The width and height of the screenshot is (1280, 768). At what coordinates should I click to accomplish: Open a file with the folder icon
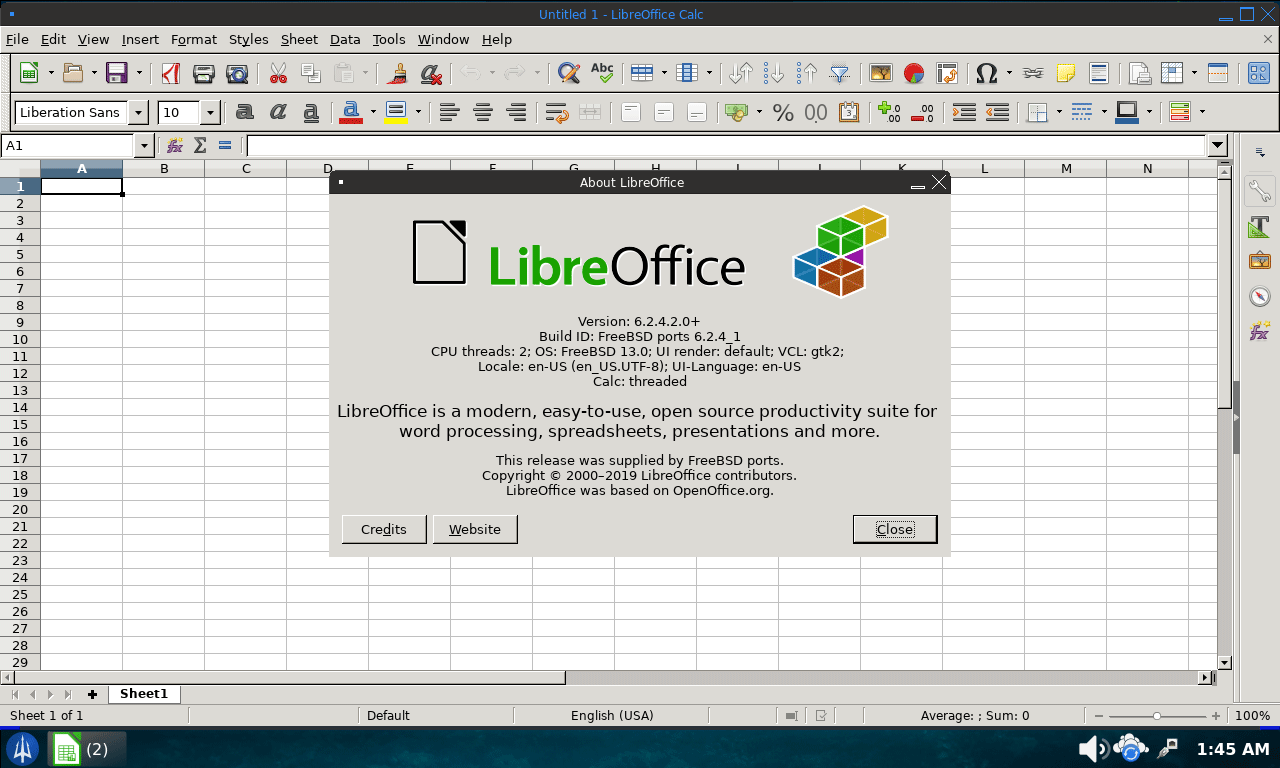click(72, 73)
